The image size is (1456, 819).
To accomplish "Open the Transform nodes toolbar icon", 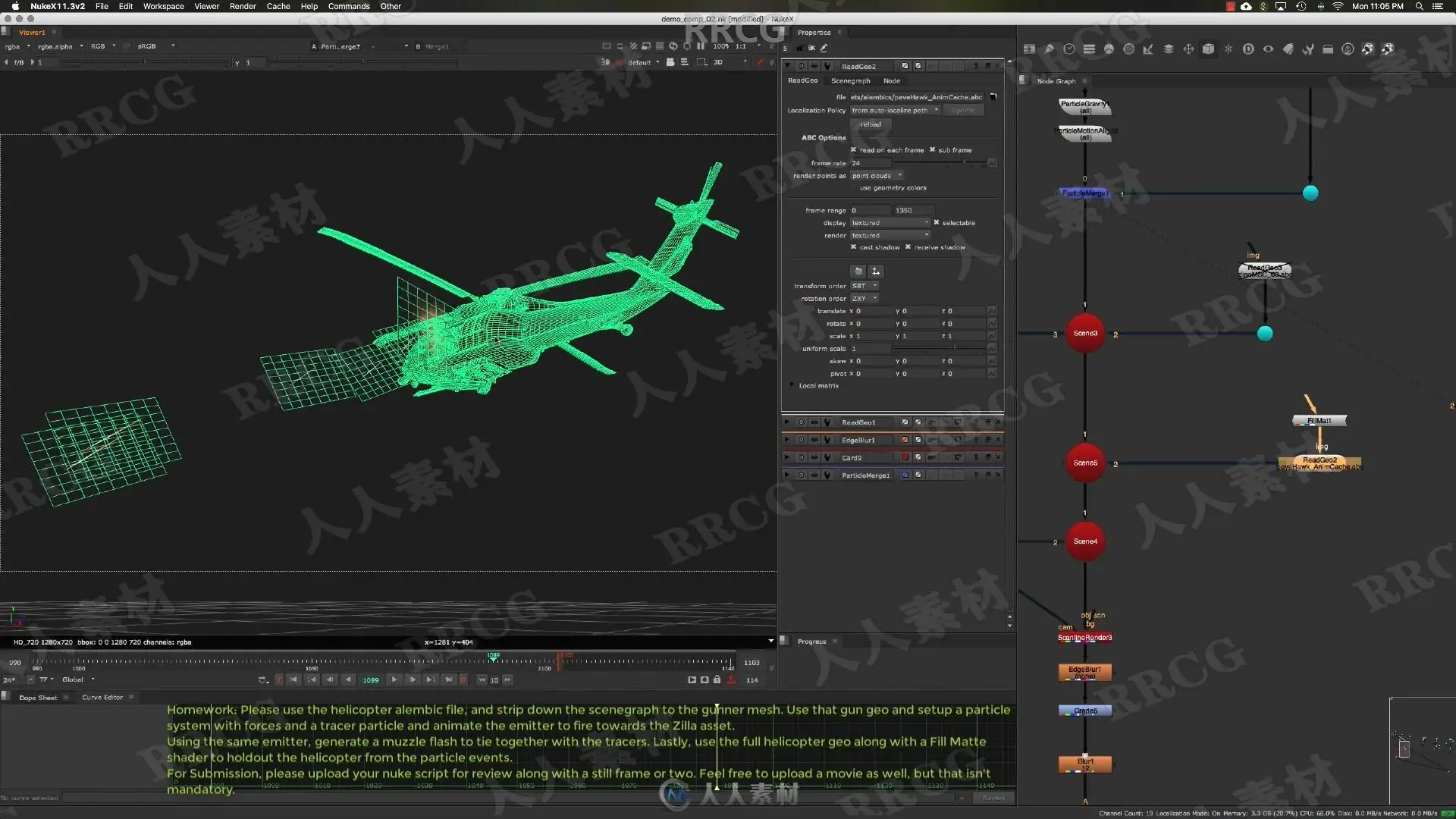I will 1188,49.
